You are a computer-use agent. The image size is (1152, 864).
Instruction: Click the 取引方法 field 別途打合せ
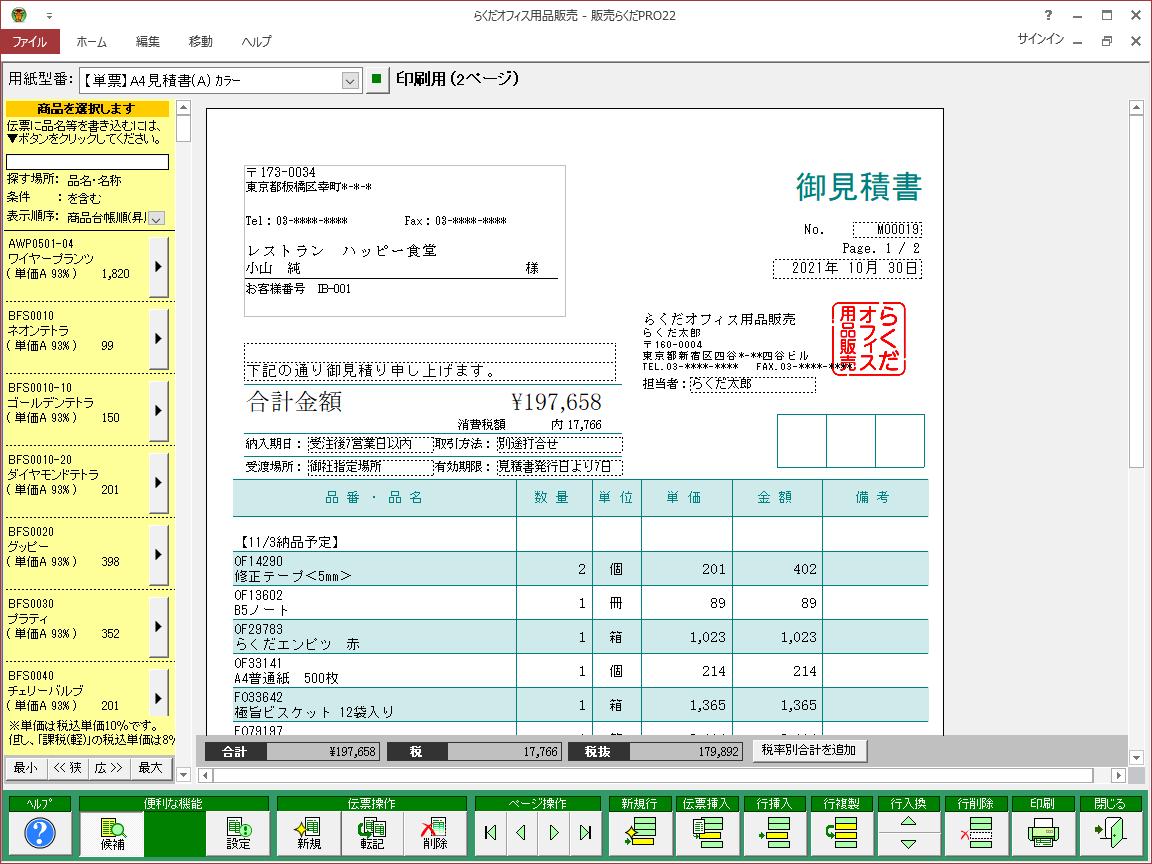[559, 444]
